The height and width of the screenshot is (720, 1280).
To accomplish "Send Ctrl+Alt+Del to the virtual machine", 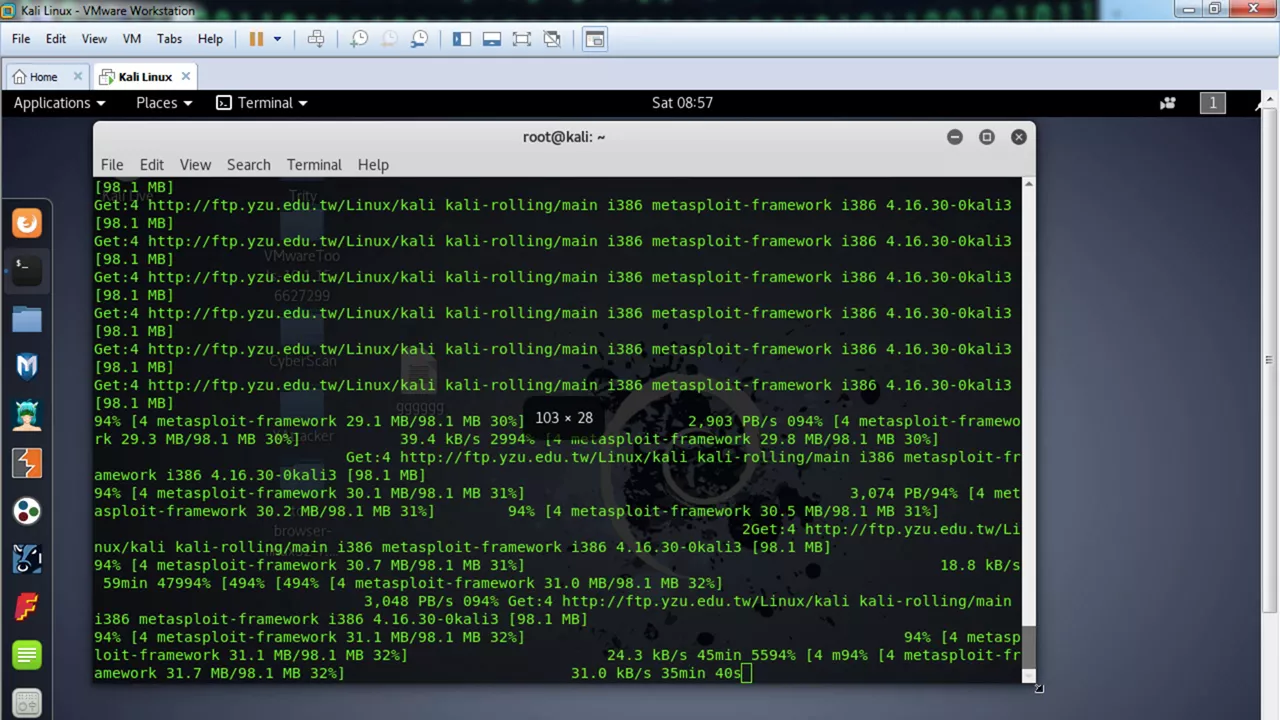I will (316, 39).
